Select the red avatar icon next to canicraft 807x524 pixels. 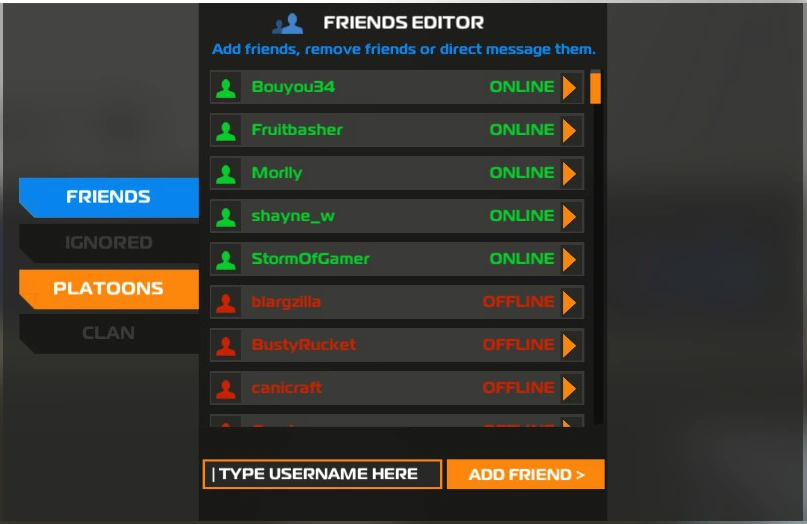pos(226,389)
